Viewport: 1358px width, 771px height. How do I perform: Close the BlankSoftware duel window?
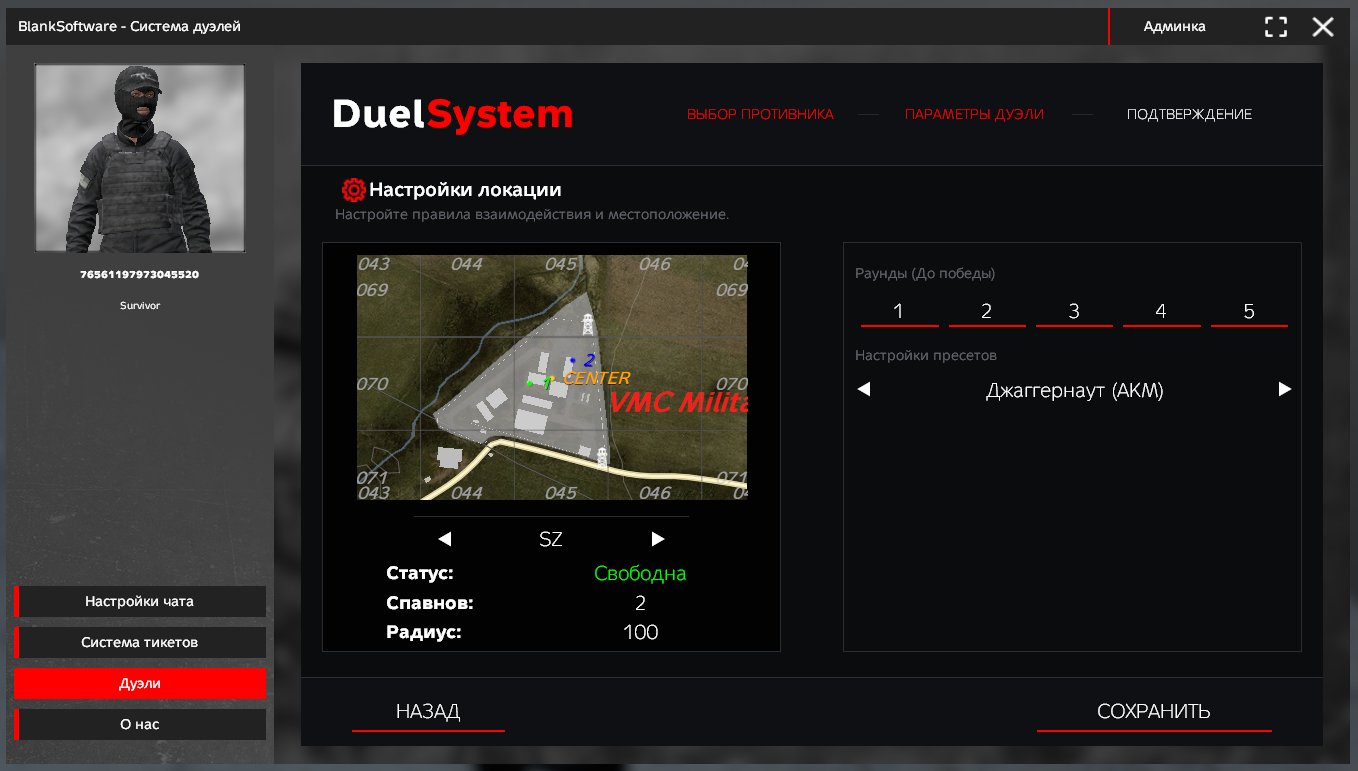[x=1323, y=27]
